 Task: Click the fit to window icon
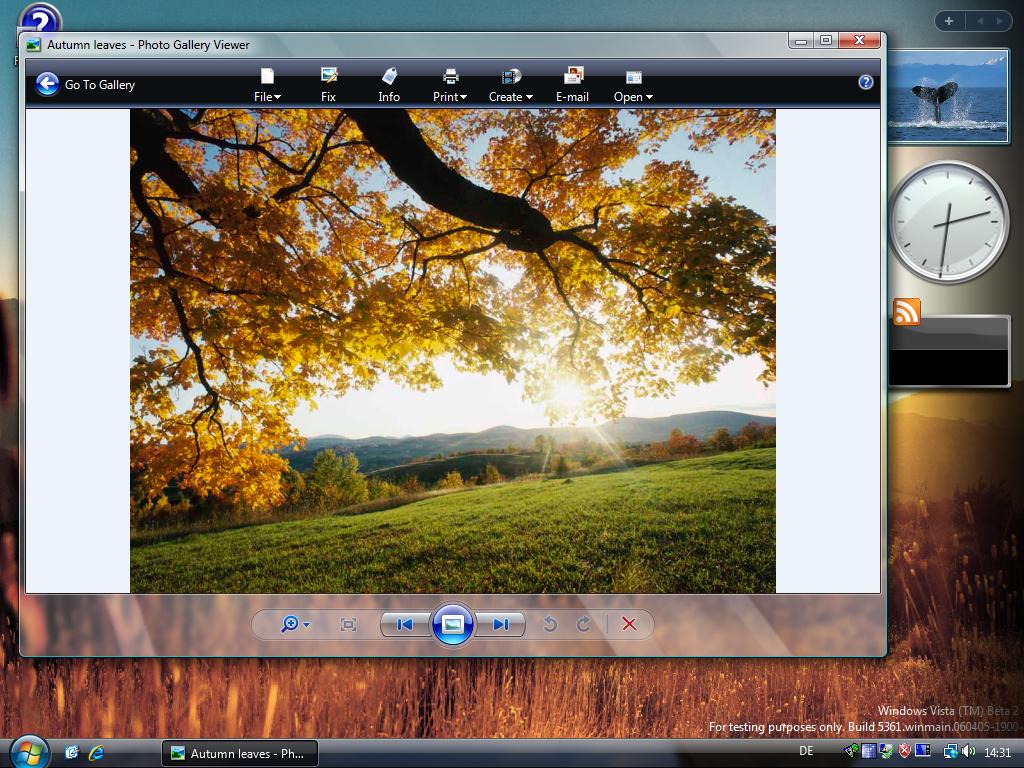(x=348, y=624)
